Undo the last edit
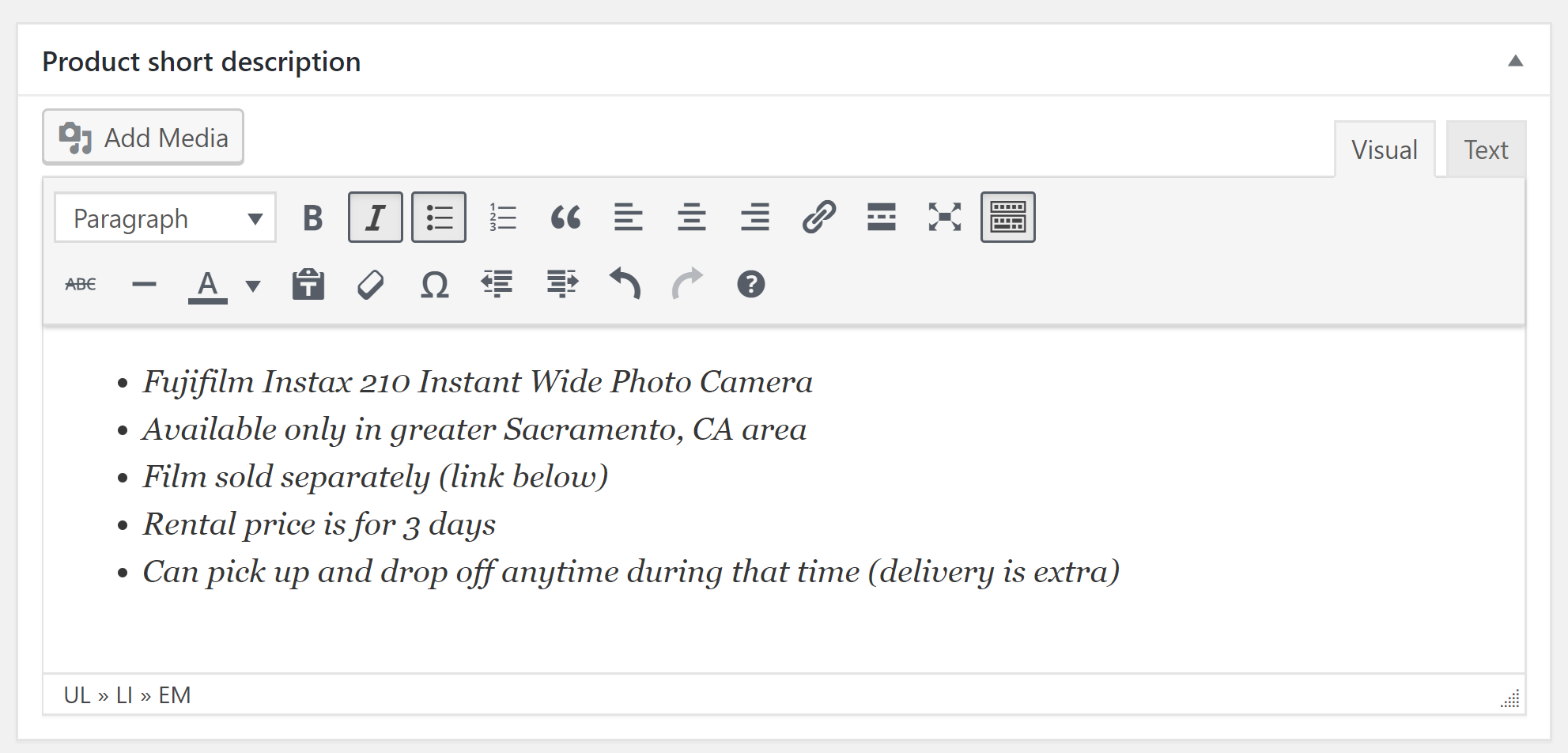1568x753 pixels. [625, 285]
